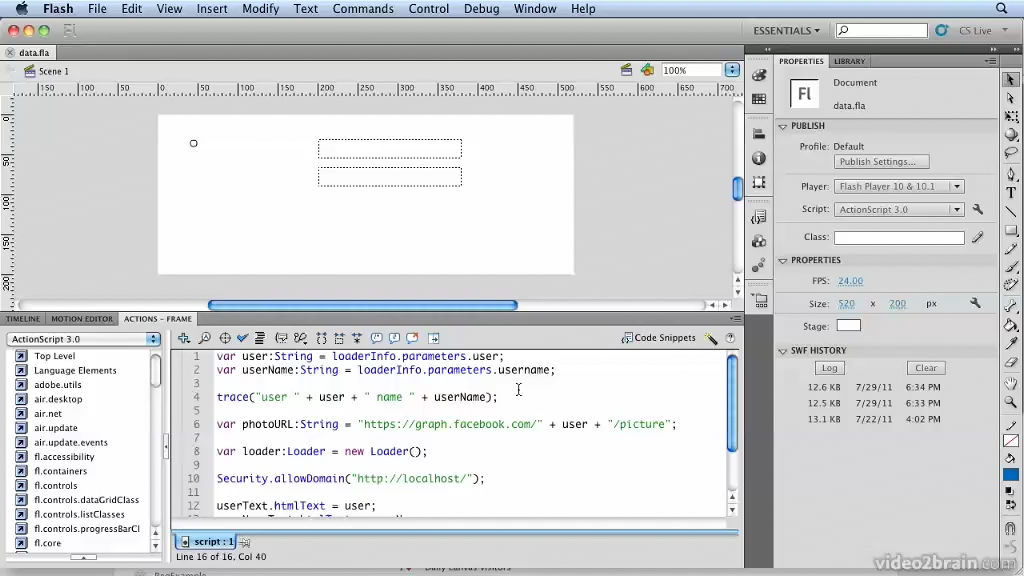The image size is (1024, 576).
Task: Add a new item to script
Action: pyautogui.click(x=184, y=338)
